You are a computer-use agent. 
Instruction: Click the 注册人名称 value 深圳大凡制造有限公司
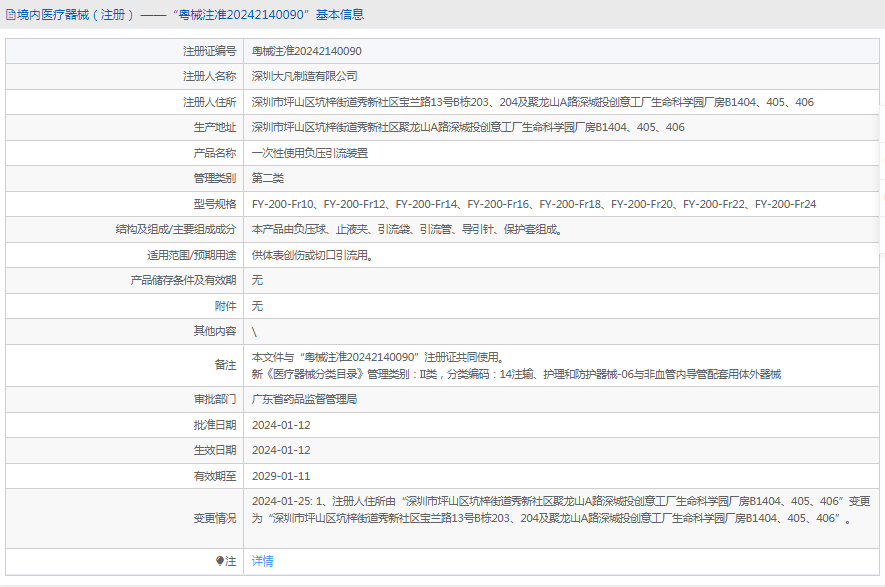[304, 76]
